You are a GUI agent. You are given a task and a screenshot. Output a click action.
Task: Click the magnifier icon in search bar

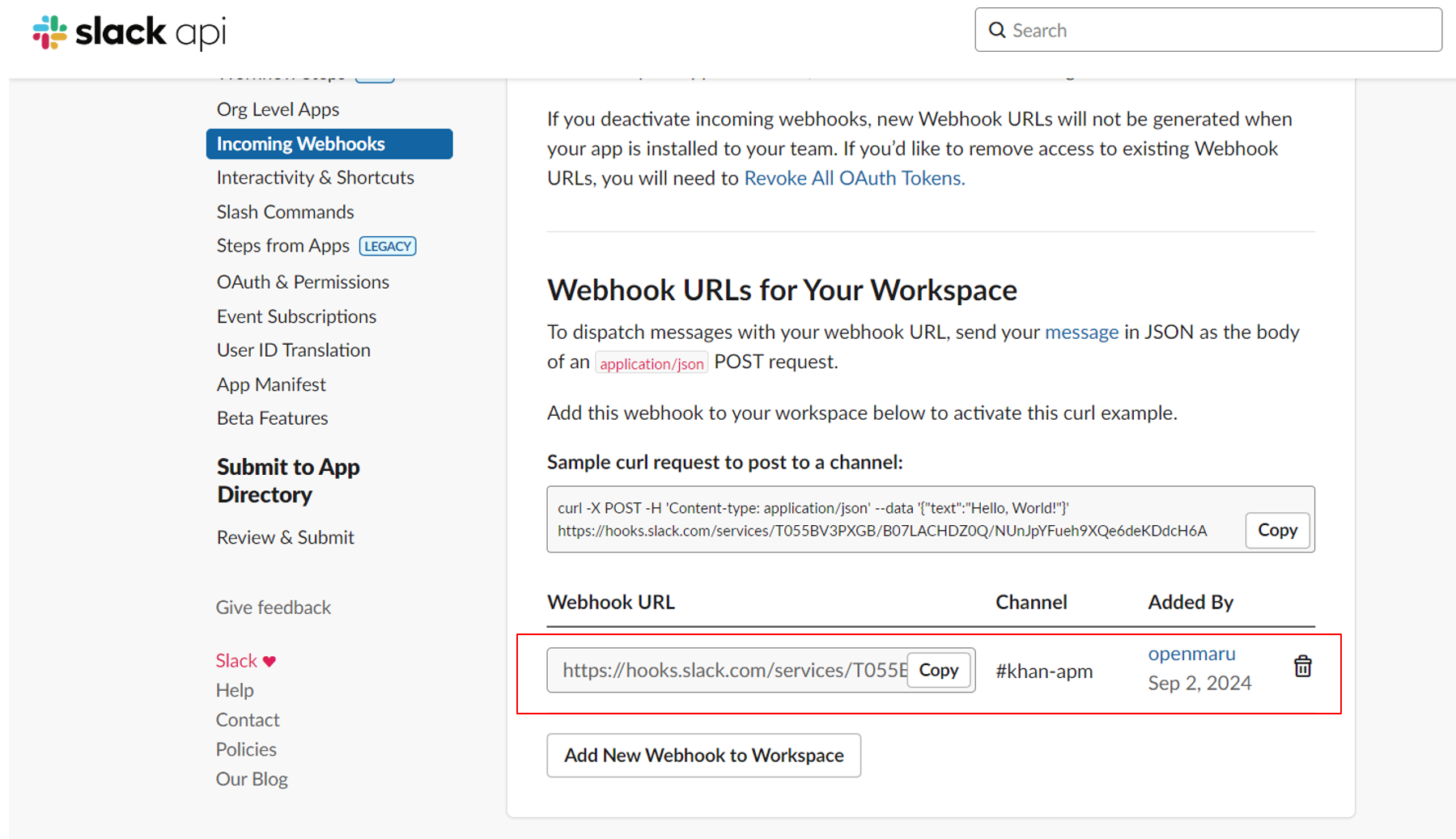tap(997, 30)
